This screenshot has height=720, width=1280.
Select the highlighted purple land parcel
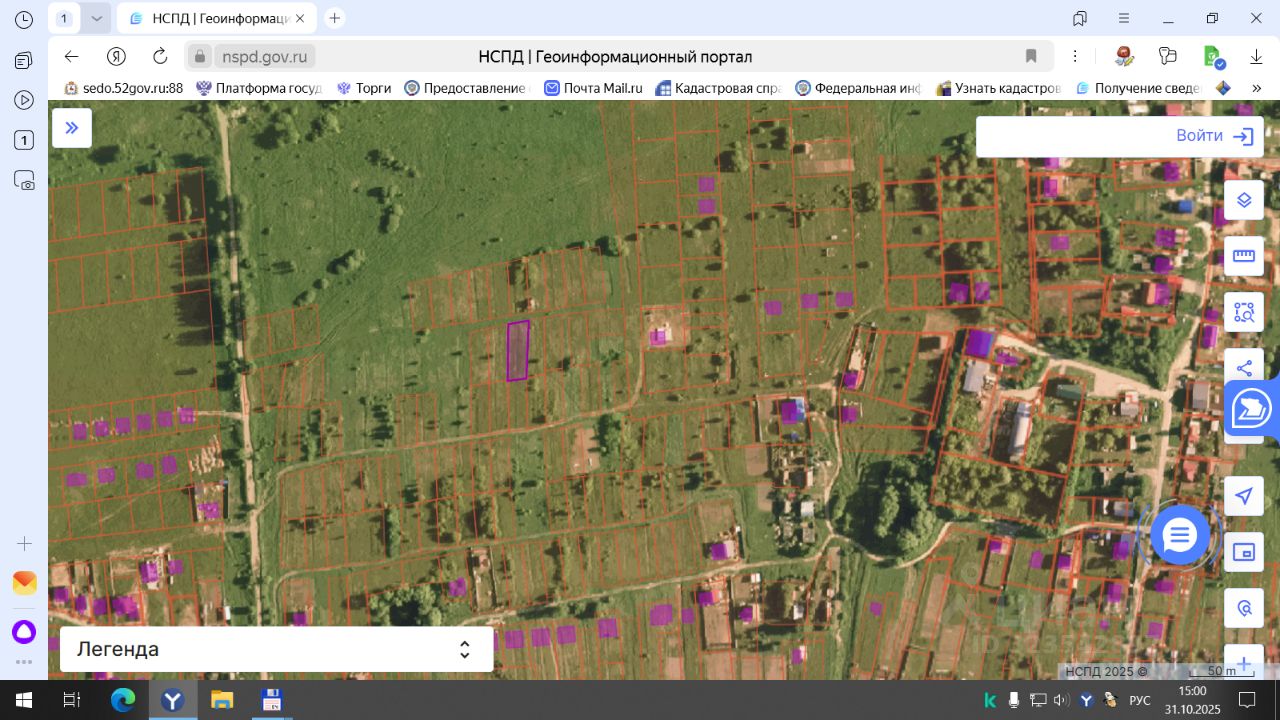pyautogui.click(x=518, y=350)
